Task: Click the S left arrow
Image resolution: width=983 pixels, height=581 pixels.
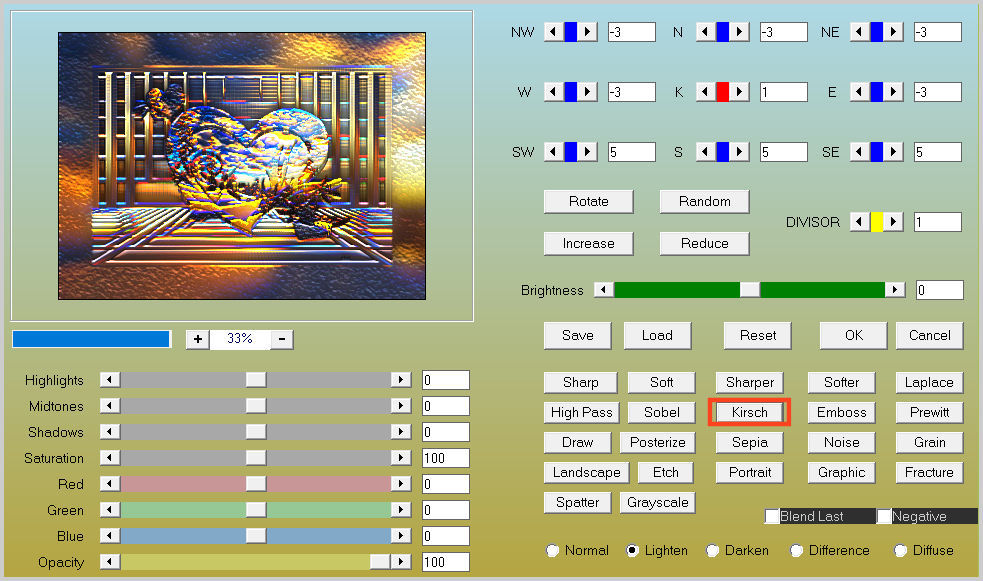Action: tap(705, 152)
